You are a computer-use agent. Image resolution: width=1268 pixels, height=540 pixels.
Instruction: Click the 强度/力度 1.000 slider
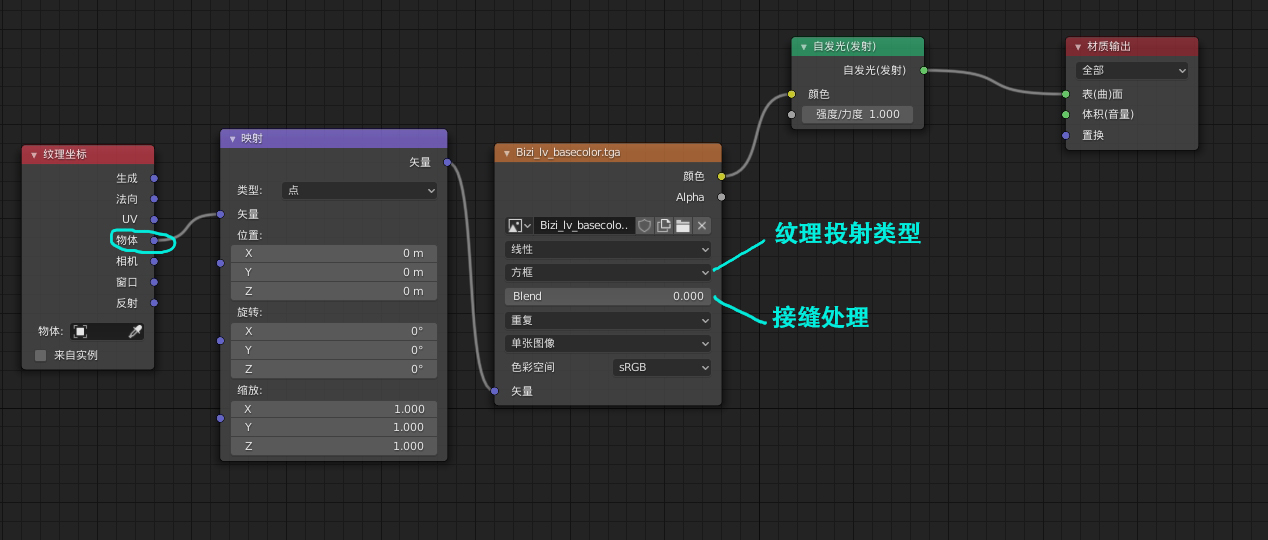click(858, 114)
